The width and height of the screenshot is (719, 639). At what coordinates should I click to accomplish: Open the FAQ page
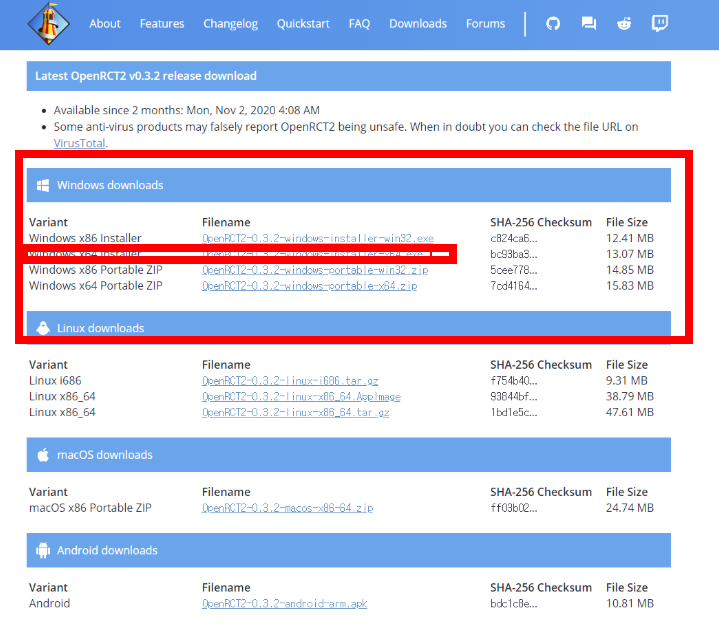tap(360, 23)
